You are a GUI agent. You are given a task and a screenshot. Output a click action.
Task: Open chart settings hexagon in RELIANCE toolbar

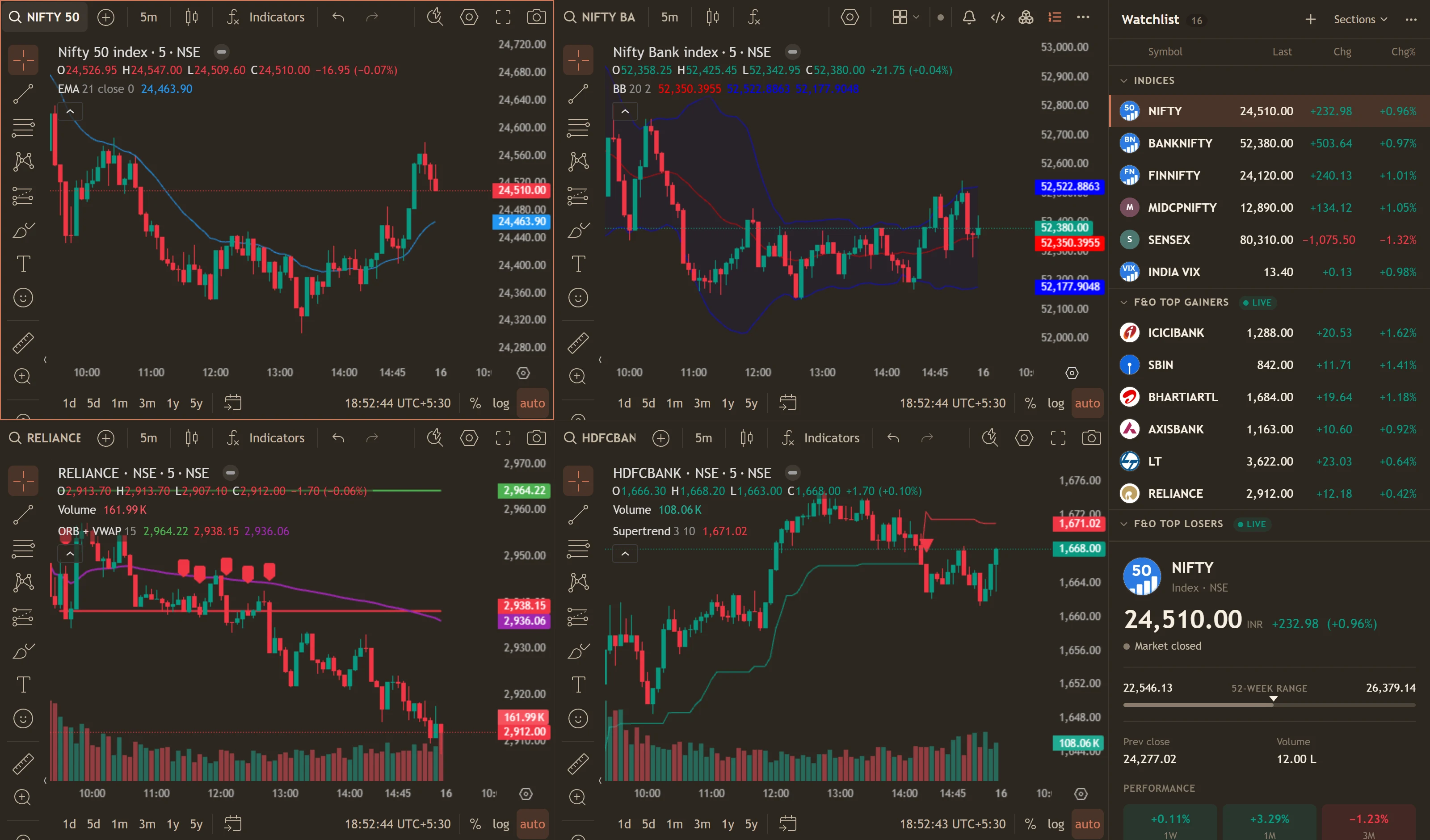tap(469, 437)
